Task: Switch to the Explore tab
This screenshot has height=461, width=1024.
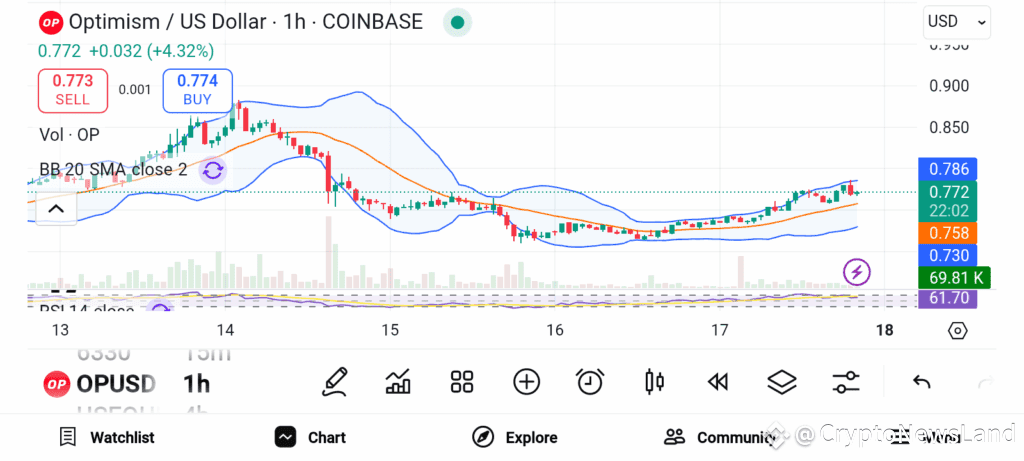Action: coord(515,437)
